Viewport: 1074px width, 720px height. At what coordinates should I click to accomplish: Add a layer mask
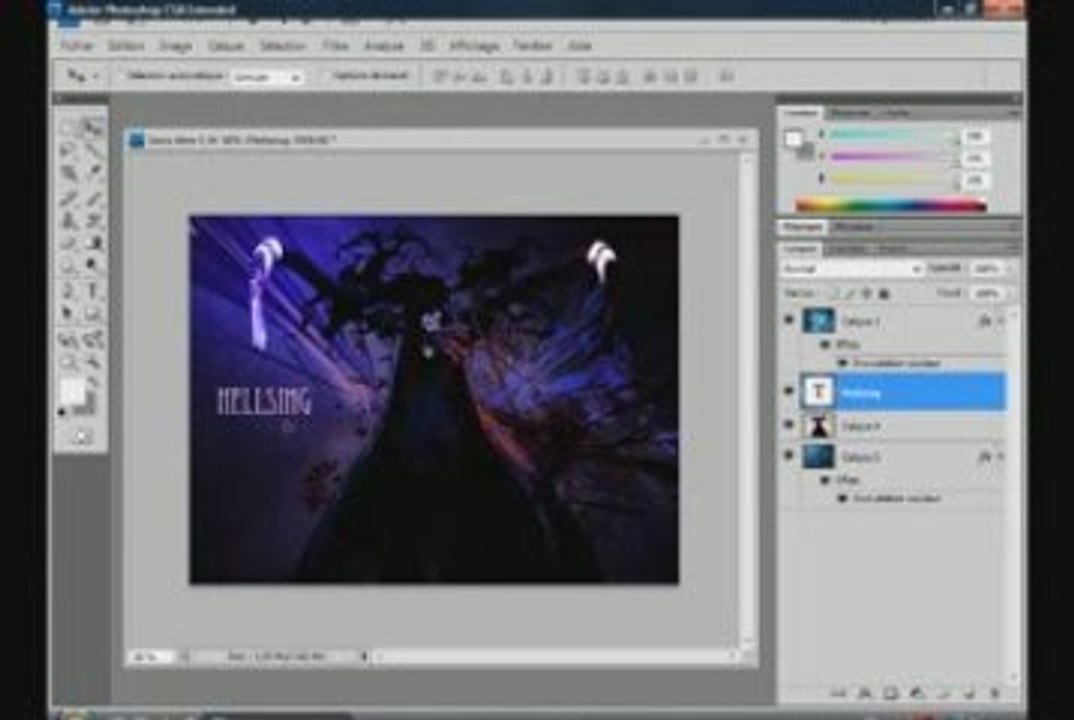click(x=890, y=693)
